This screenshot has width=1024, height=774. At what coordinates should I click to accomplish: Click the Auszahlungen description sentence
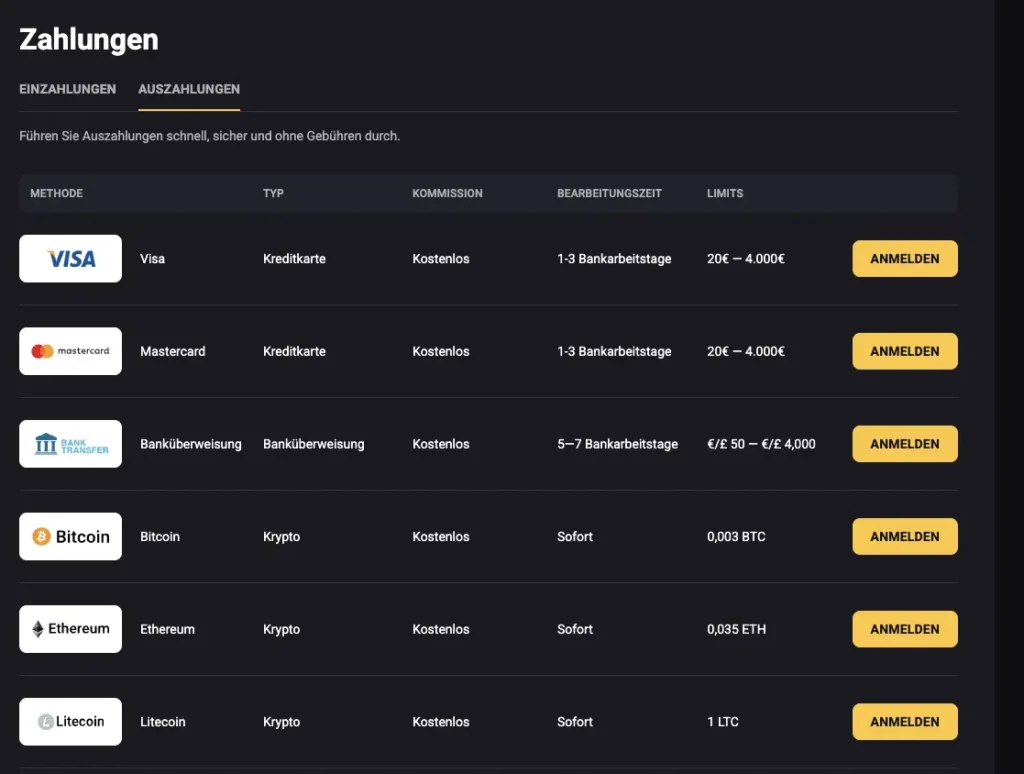pyautogui.click(x=210, y=136)
